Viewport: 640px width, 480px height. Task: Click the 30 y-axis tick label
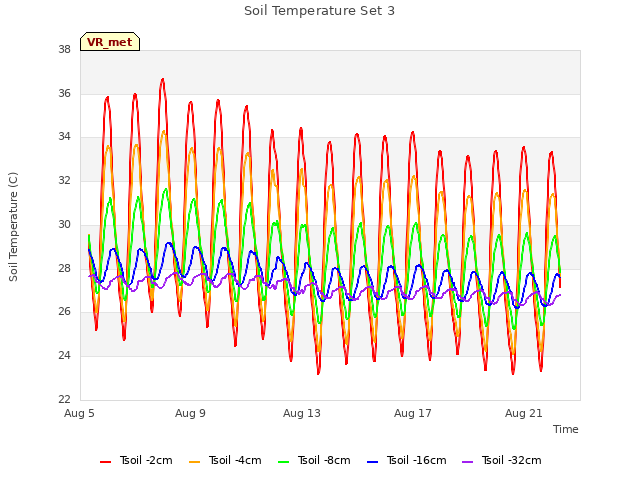point(64,224)
